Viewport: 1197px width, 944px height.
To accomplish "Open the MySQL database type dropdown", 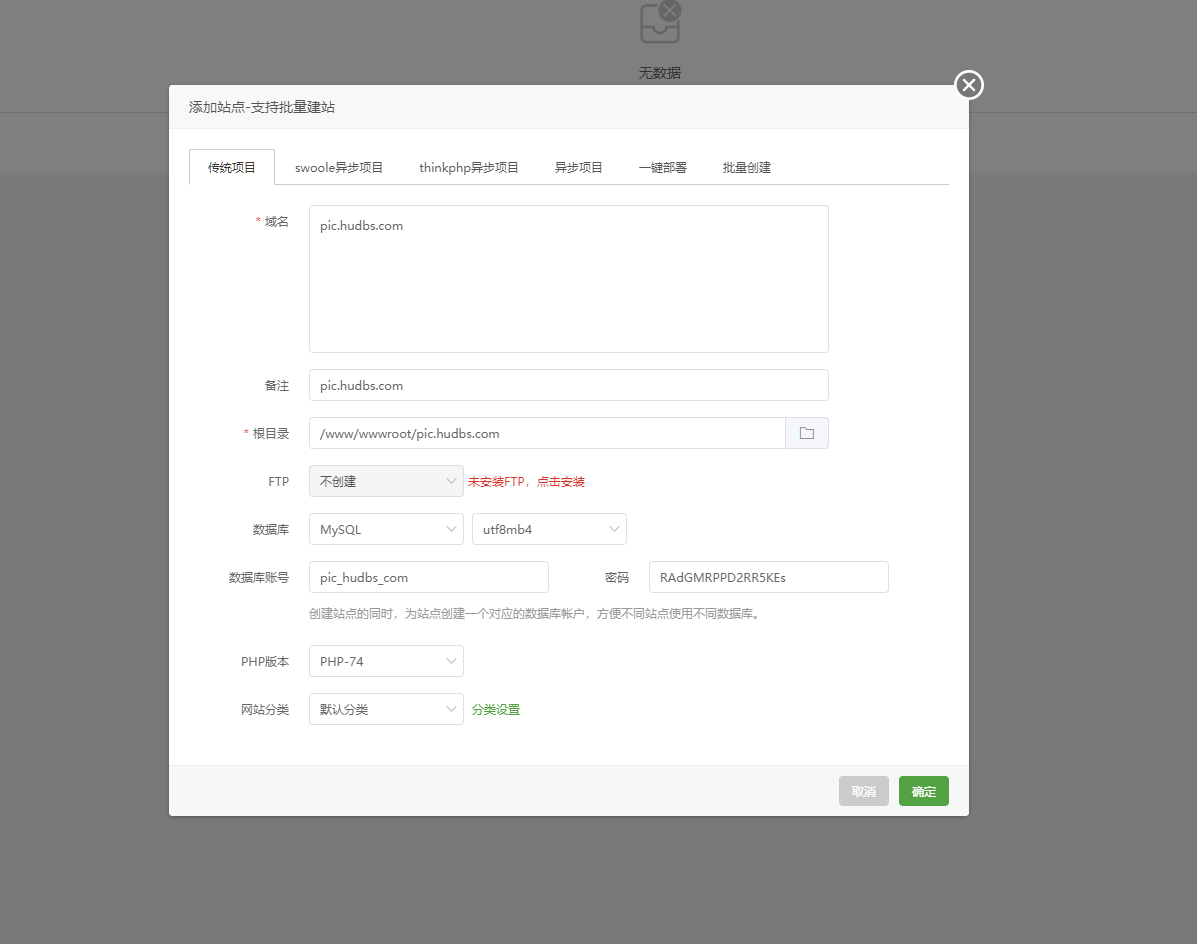I will click(385, 529).
